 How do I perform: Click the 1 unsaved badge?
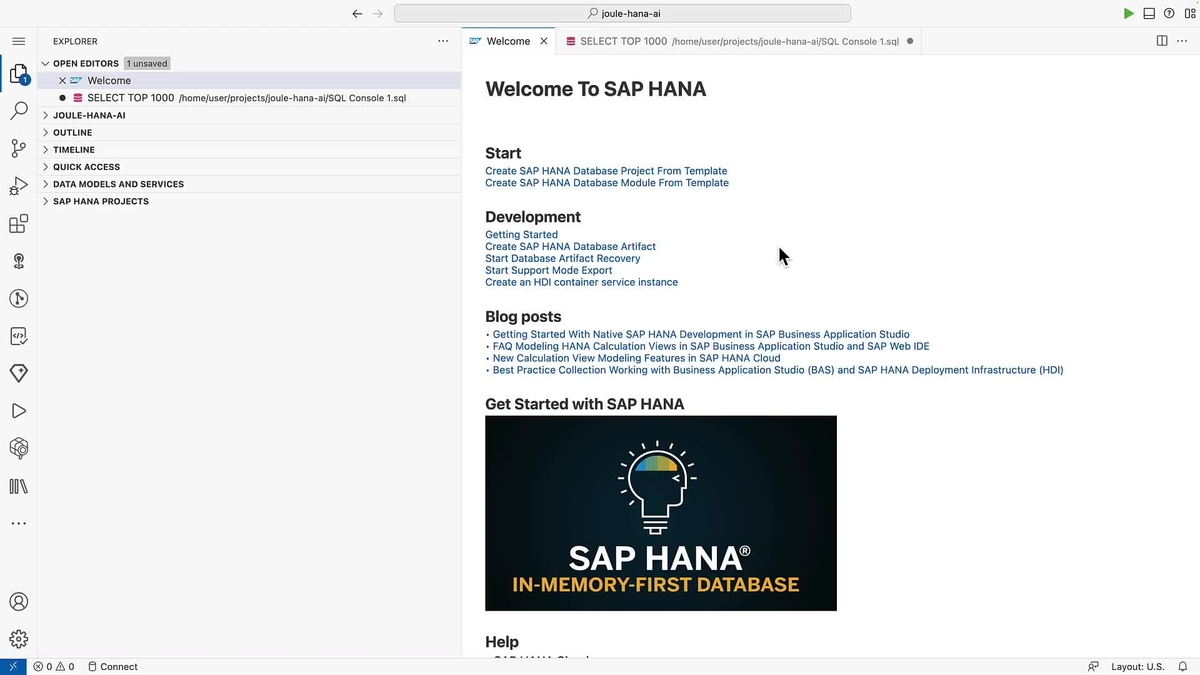pyautogui.click(x=147, y=63)
